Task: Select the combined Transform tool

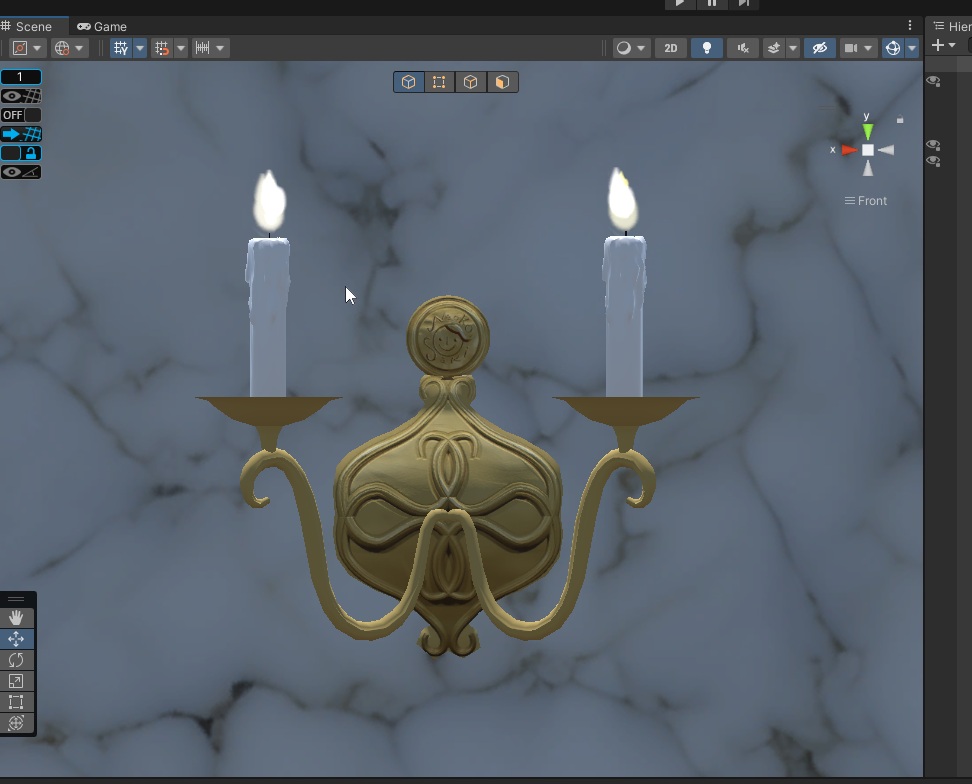Action: [16, 723]
